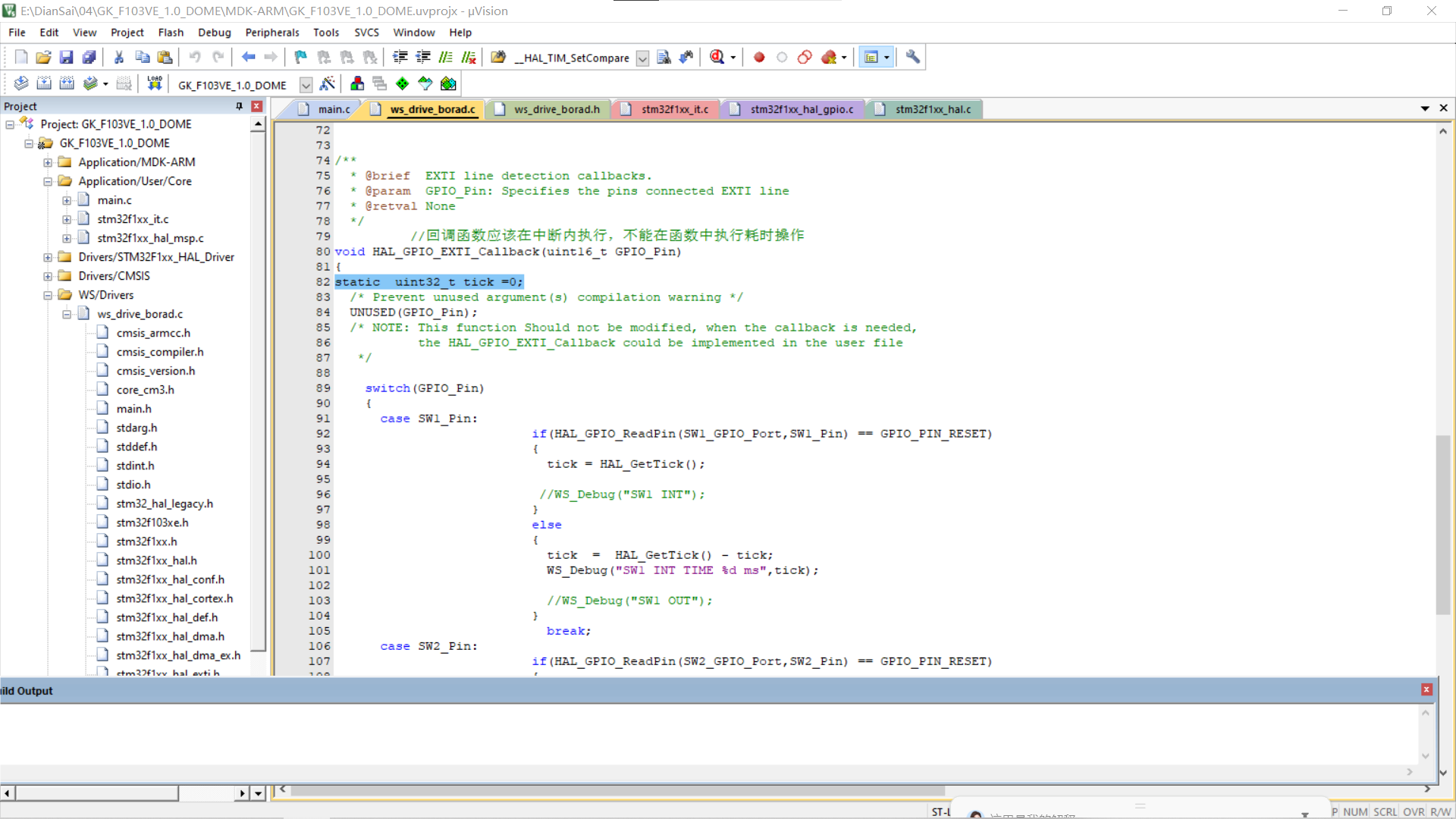Open the target selection dropdown GK_F103VE_1.0_DOME
Image resolution: width=1456 pixels, height=819 pixels.
coord(306,85)
